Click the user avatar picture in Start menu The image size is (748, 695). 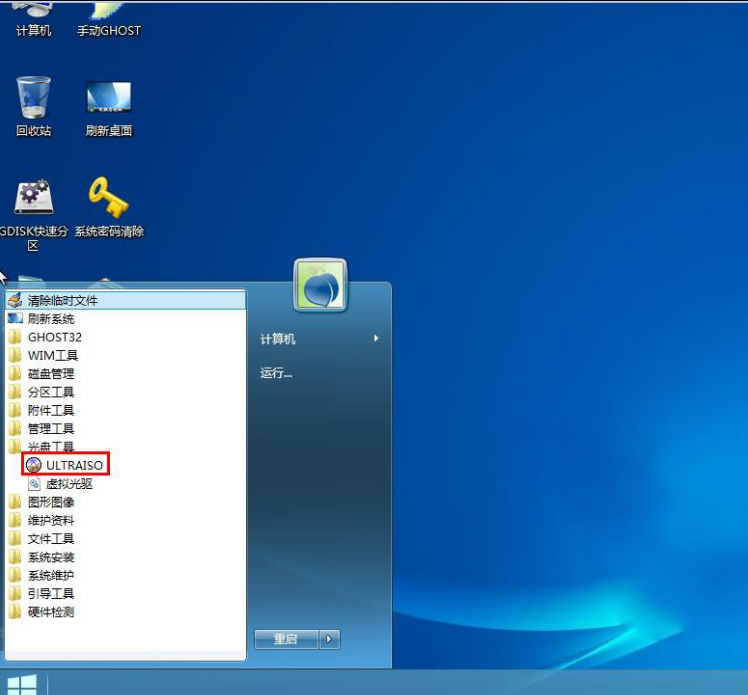320,285
